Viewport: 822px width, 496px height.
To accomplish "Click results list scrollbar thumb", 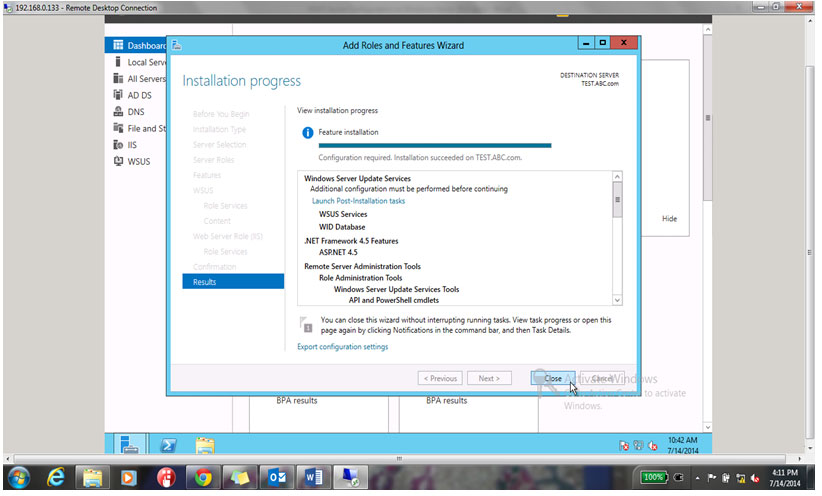I will [x=617, y=199].
